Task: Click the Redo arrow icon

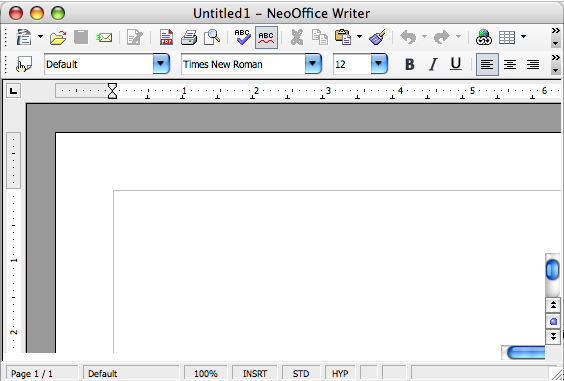Action: pos(442,37)
